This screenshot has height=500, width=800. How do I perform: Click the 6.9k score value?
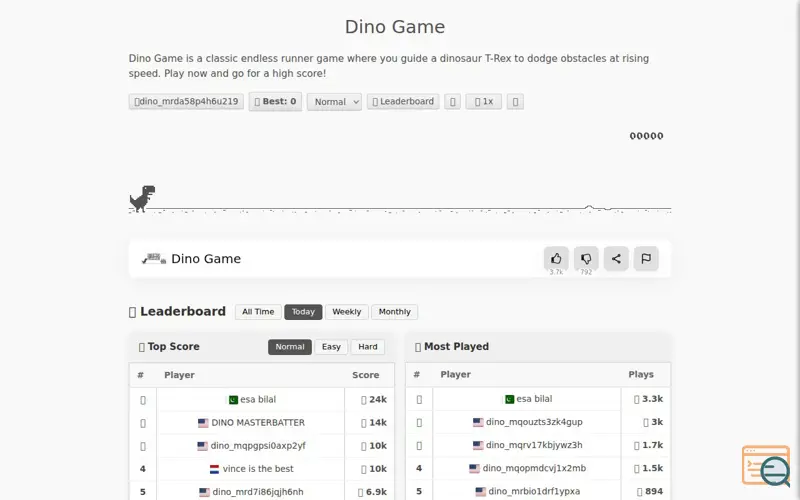(x=377, y=492)
